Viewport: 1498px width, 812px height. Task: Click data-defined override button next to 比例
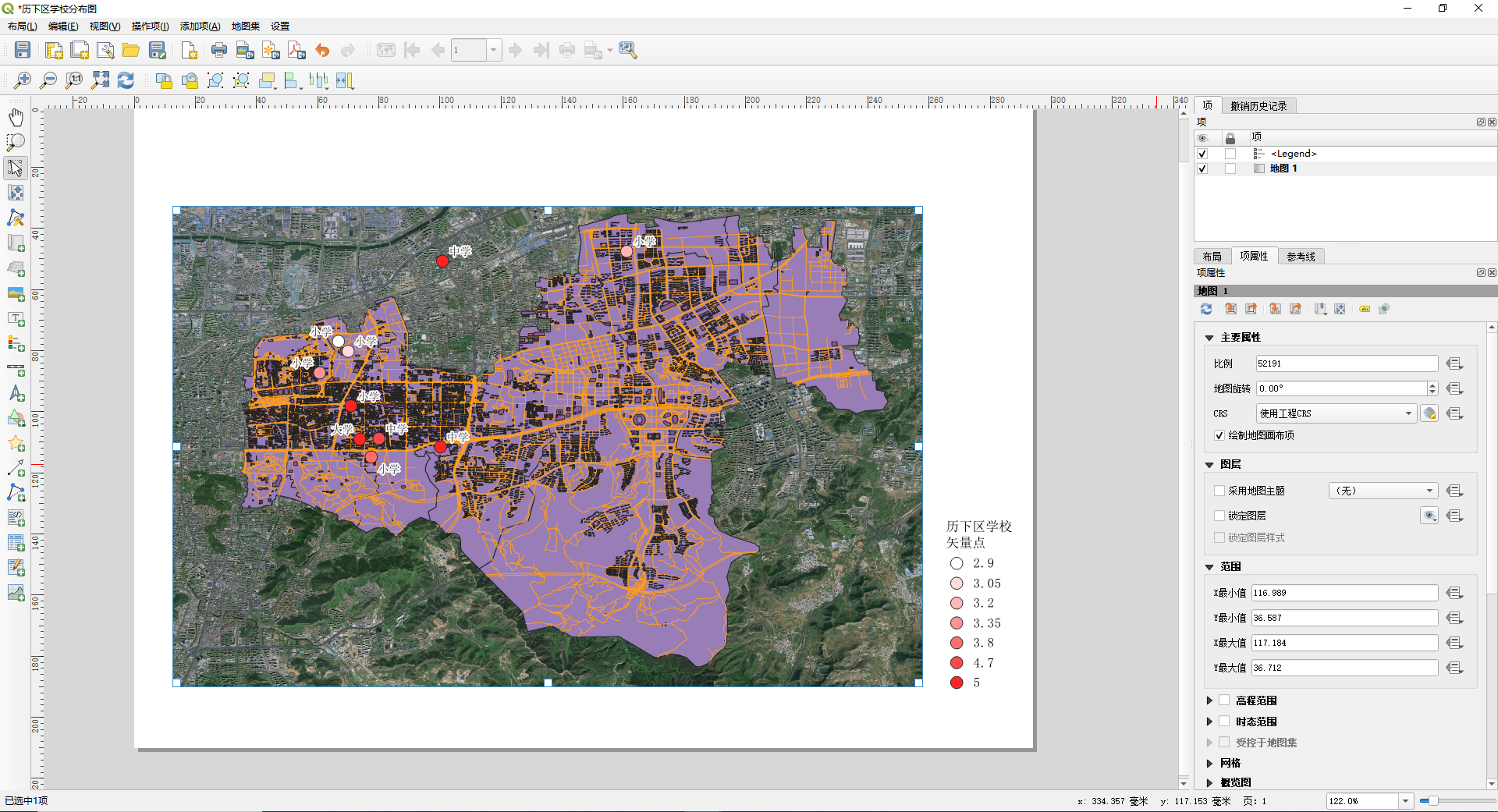[1454, 363]
